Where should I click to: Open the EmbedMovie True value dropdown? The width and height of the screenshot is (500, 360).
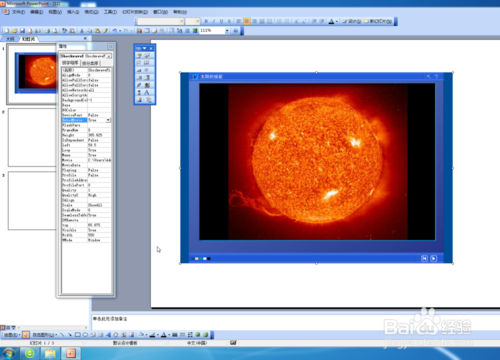pos(108,120)
